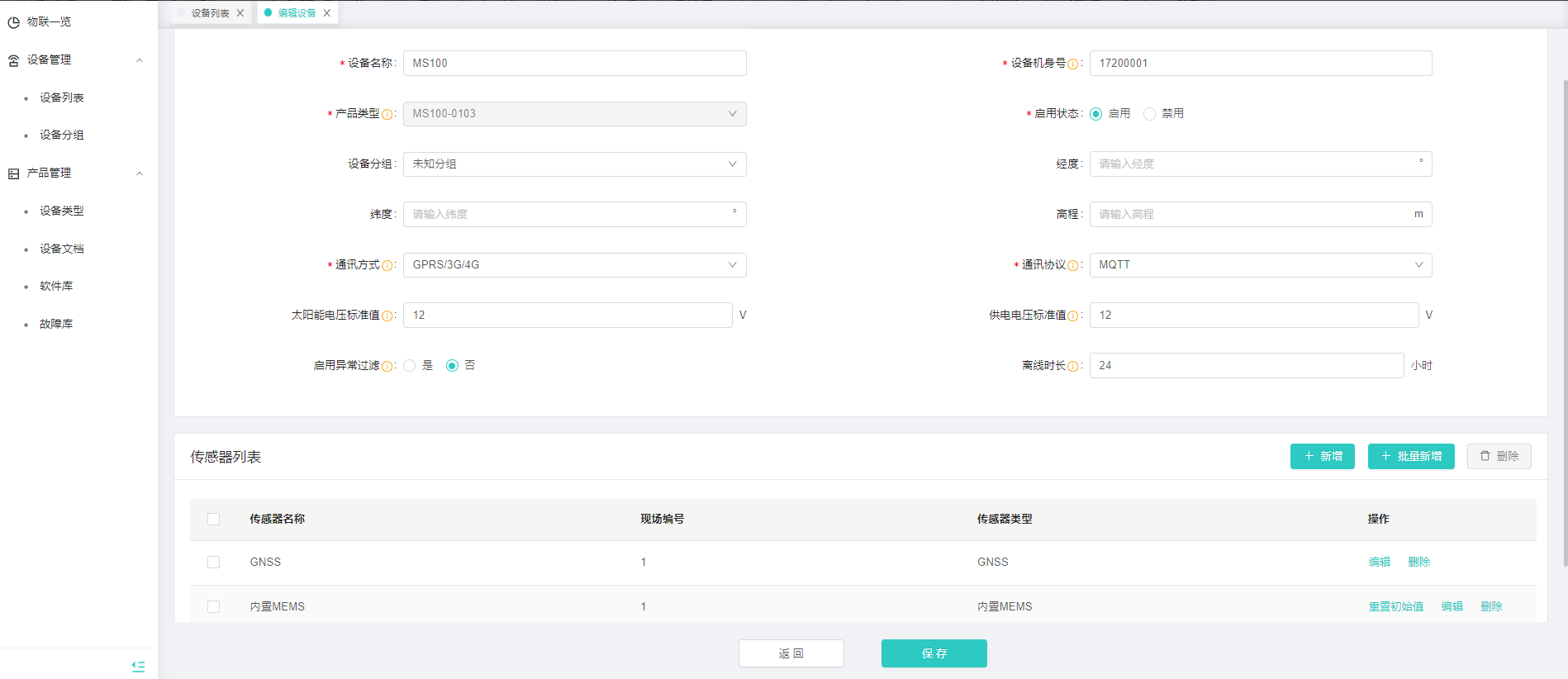
Task: Click the 经度 input field
Action: (x=1254, y=164)
